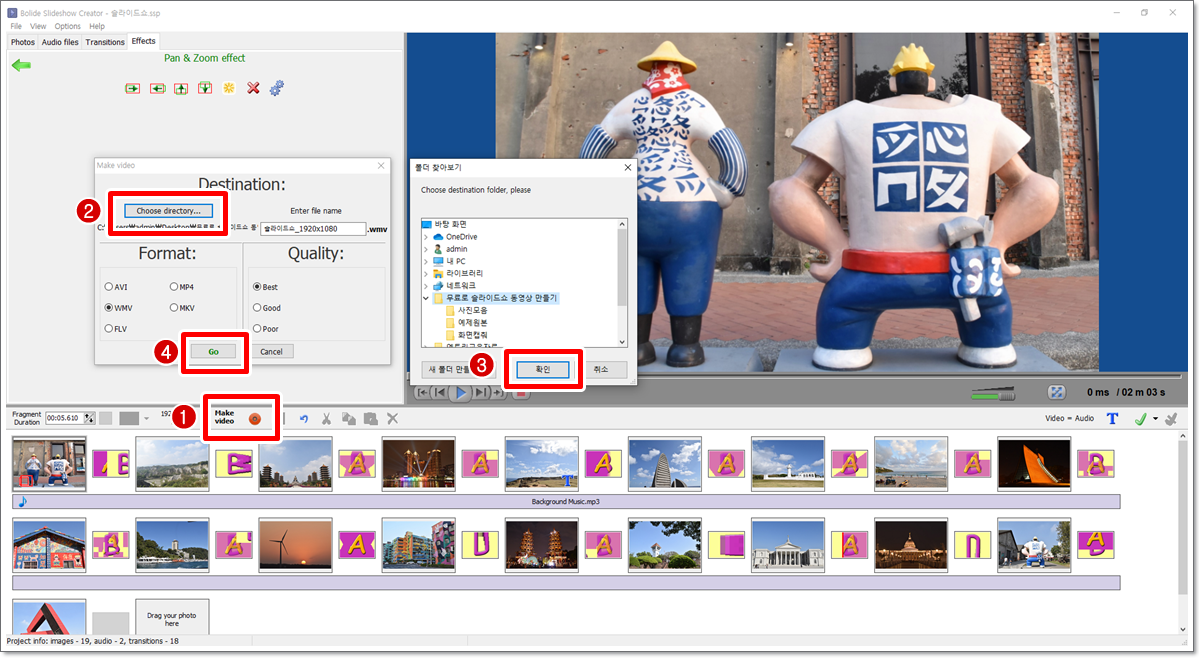
Task: Click the purple U transition icon
Action: (x=480, y=545)
